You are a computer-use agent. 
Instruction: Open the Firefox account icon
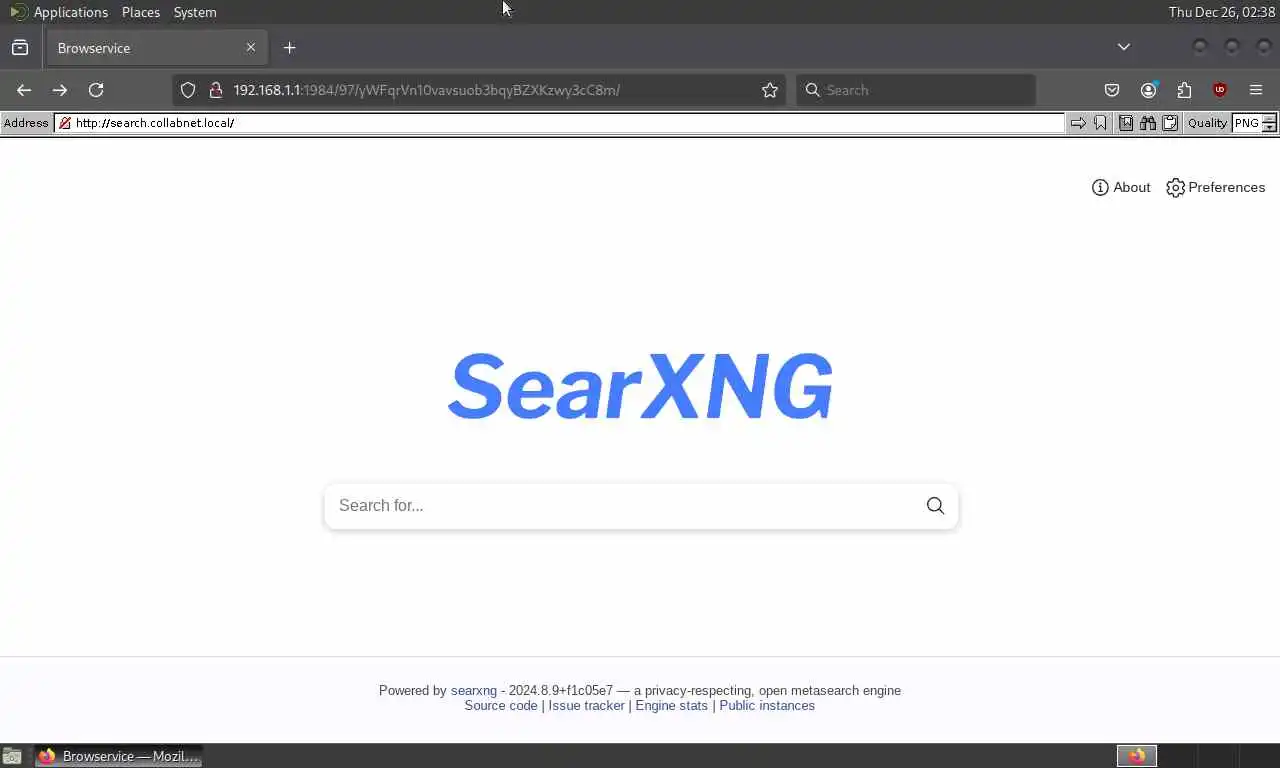1148,90
